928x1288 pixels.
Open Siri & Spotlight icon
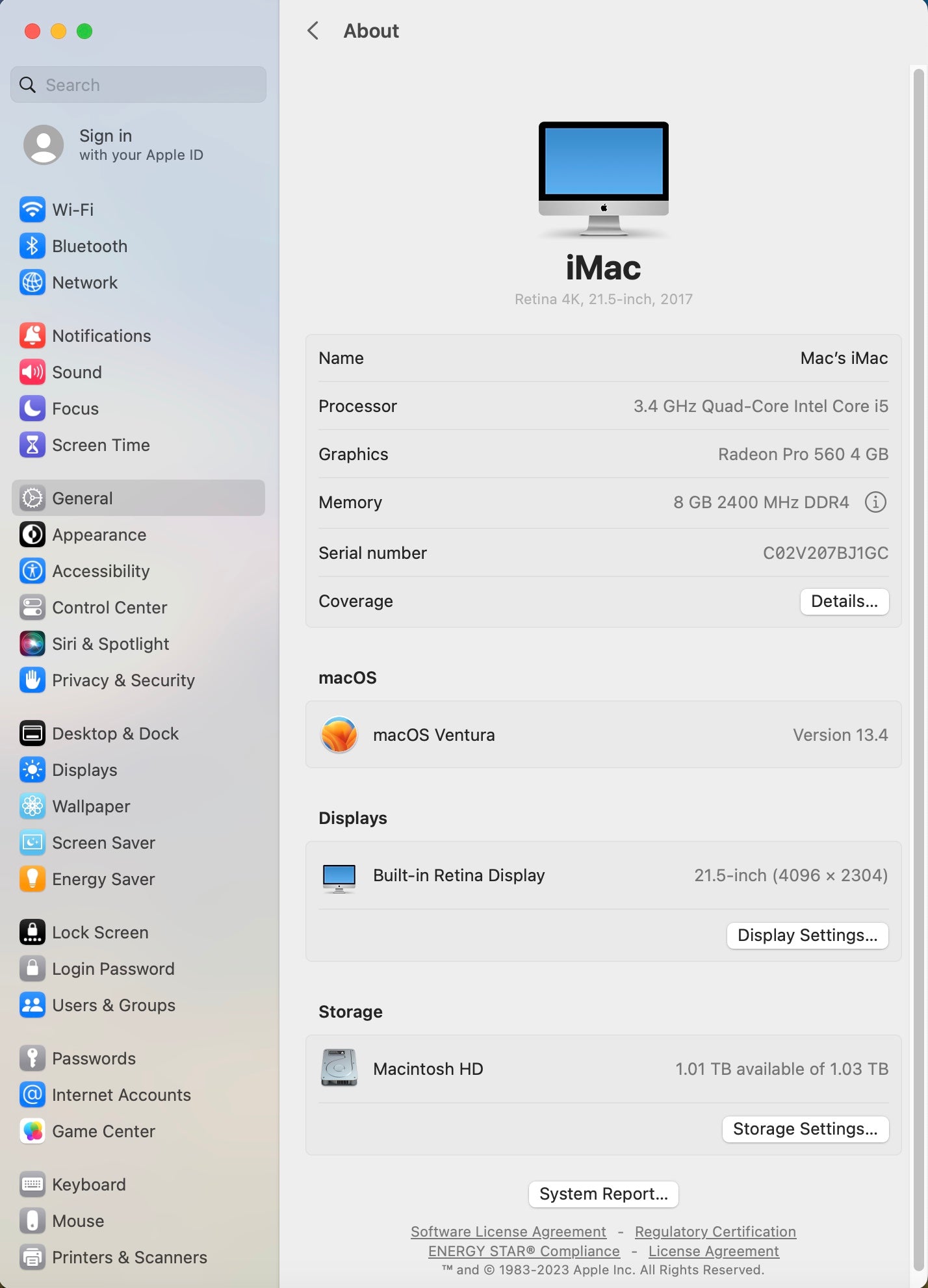click(x=32, y=643)
